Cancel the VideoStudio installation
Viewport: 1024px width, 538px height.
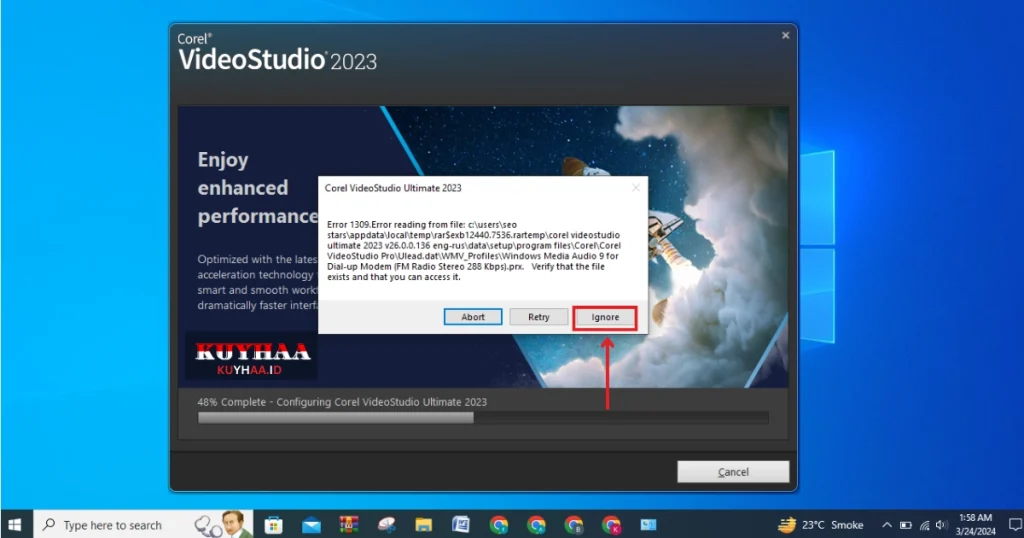[733, 471]
